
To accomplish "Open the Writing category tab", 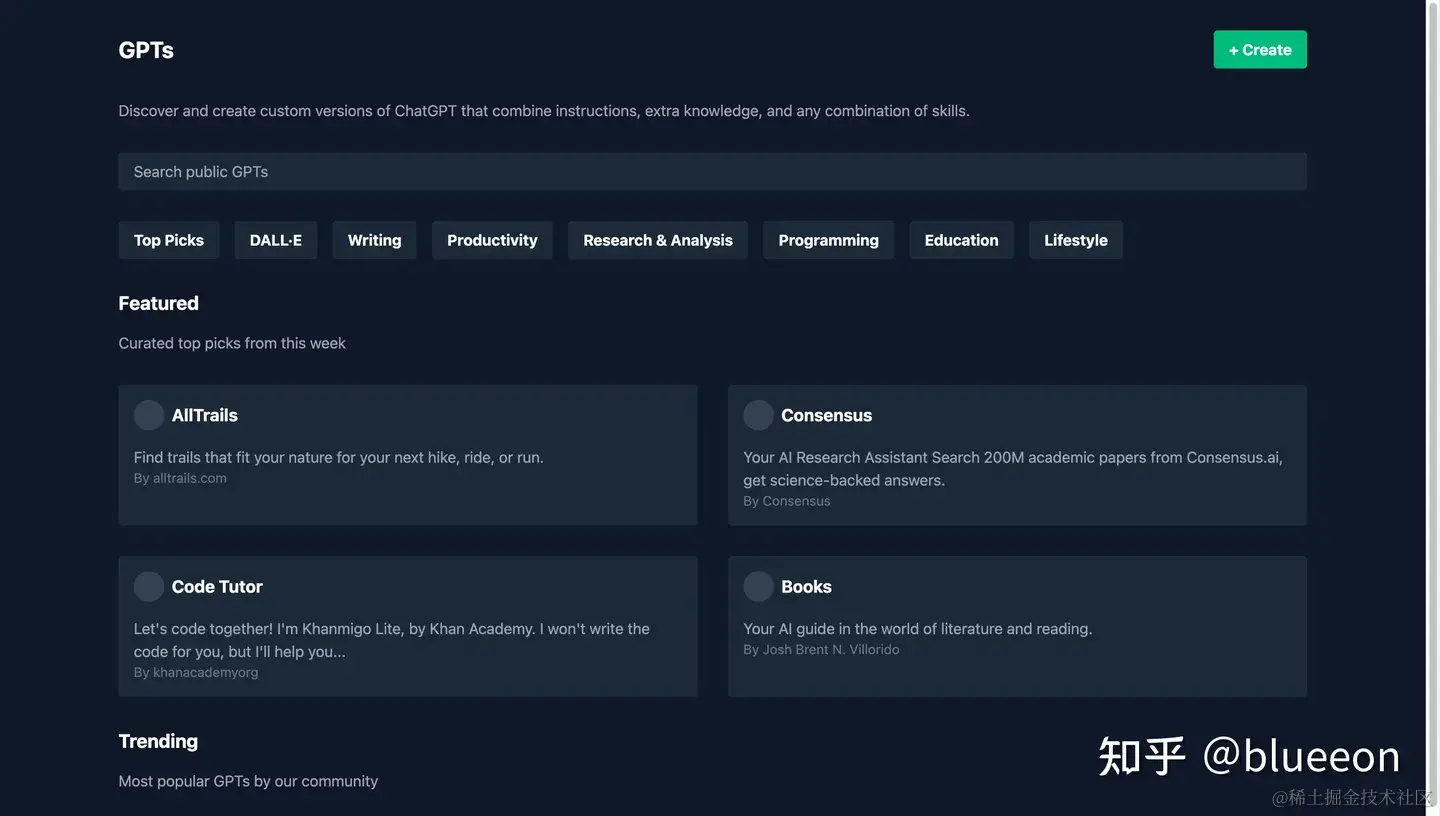I will [x=374, y=240].
